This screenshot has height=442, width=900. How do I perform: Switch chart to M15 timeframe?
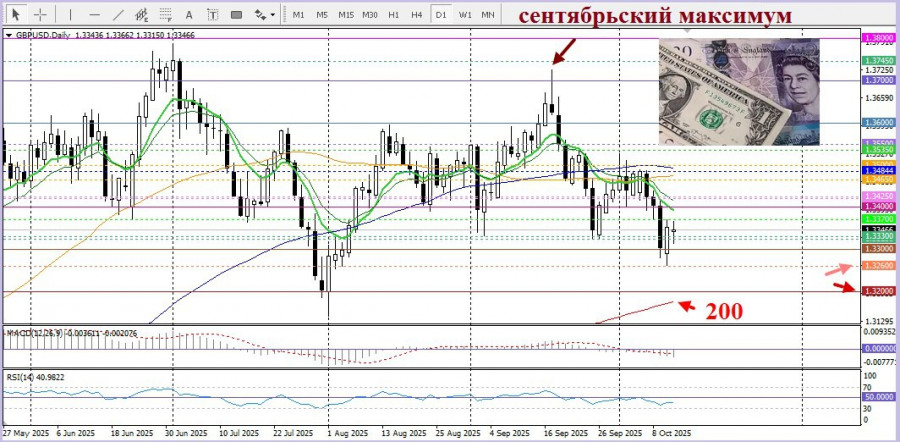[346, 14]
